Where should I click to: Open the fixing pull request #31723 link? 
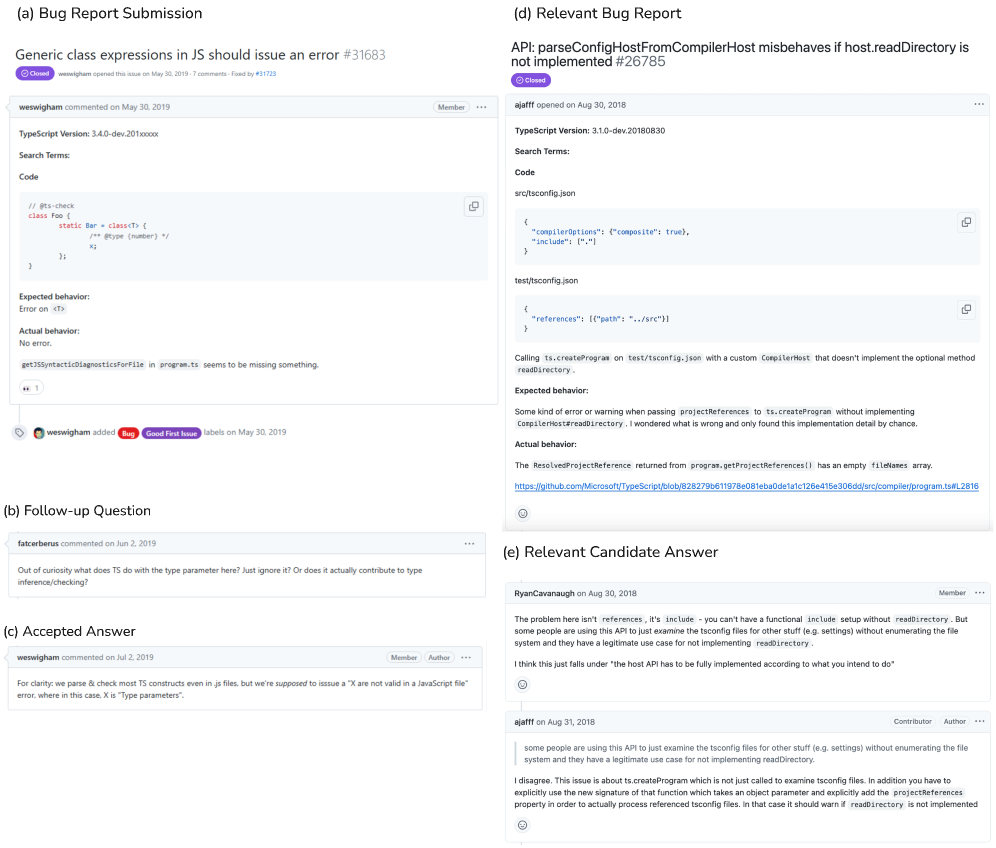coord(265,74)
